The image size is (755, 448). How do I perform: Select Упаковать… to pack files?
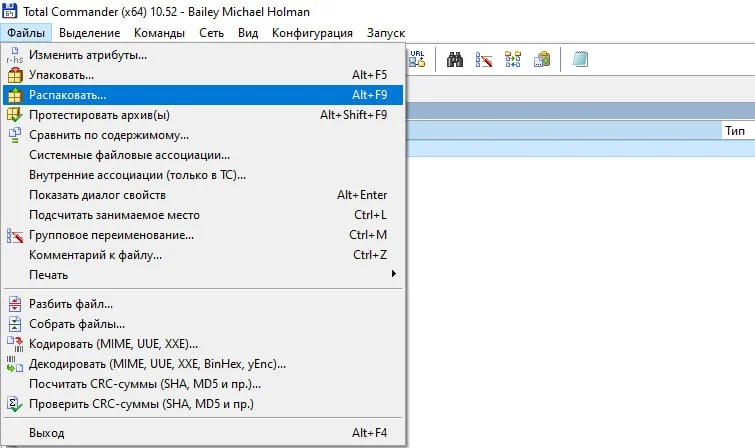(203, 75)
